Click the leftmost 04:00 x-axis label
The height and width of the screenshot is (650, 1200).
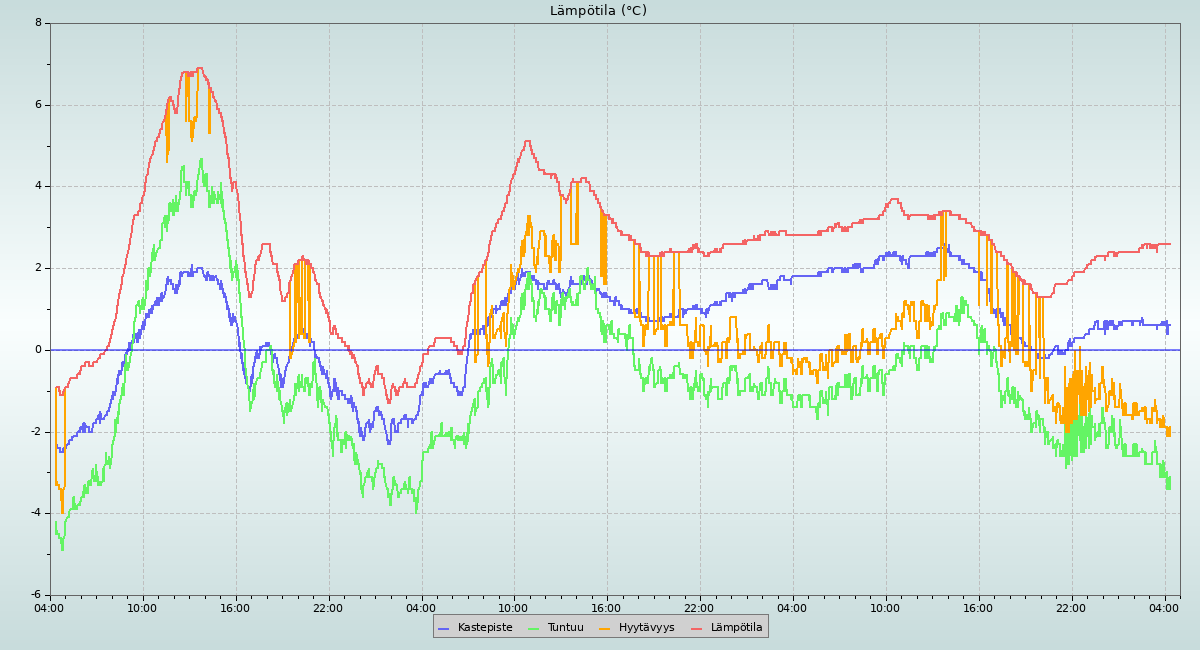(x=49, y=608)
